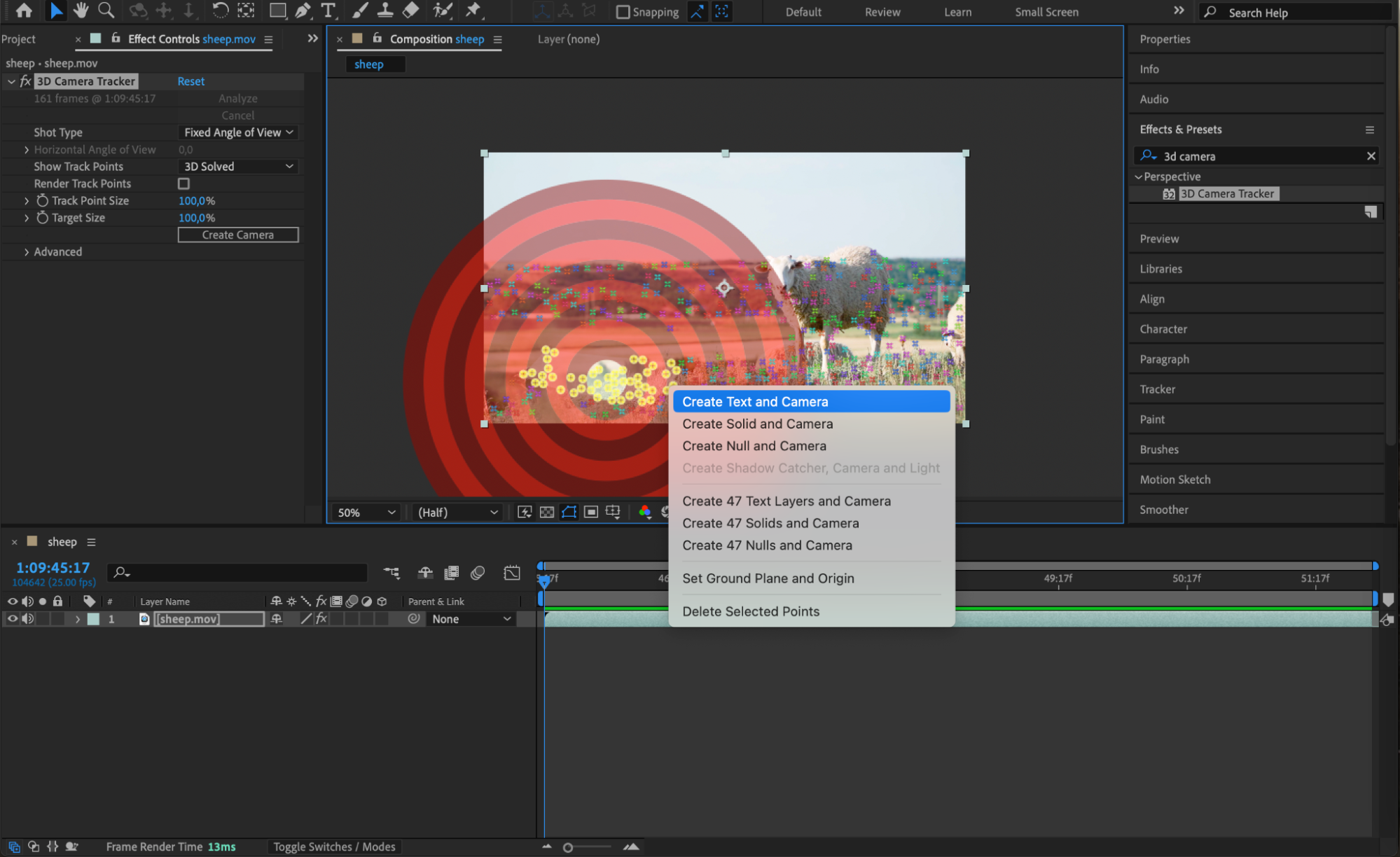The height and width of the screenshot is (857, 1400).
Task: Select the Pen tool
Action: tap(303, 11)
